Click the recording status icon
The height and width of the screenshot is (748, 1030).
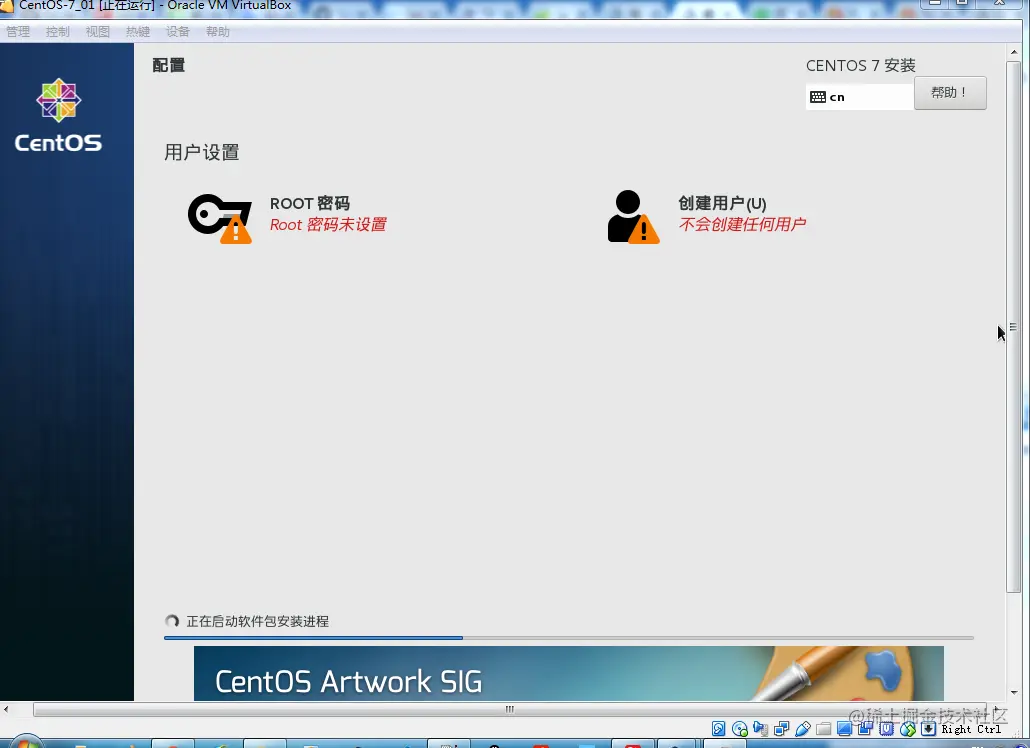click(x=866, y=728)
